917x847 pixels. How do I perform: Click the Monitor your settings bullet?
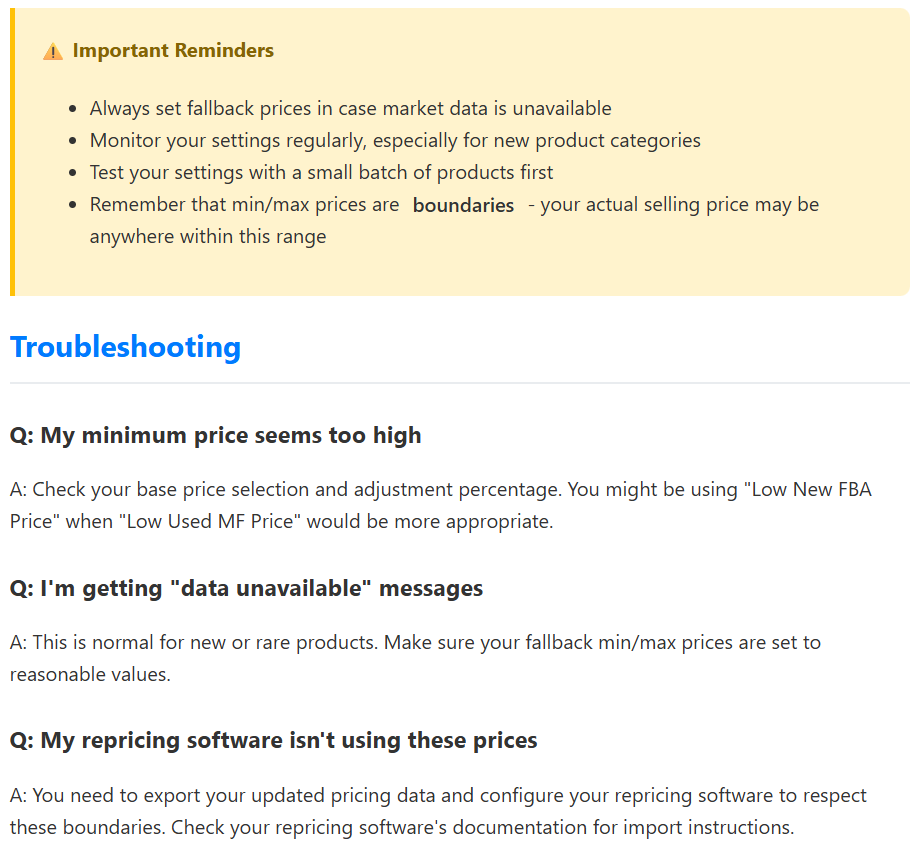pyautogui.click(x=395, y=140)
